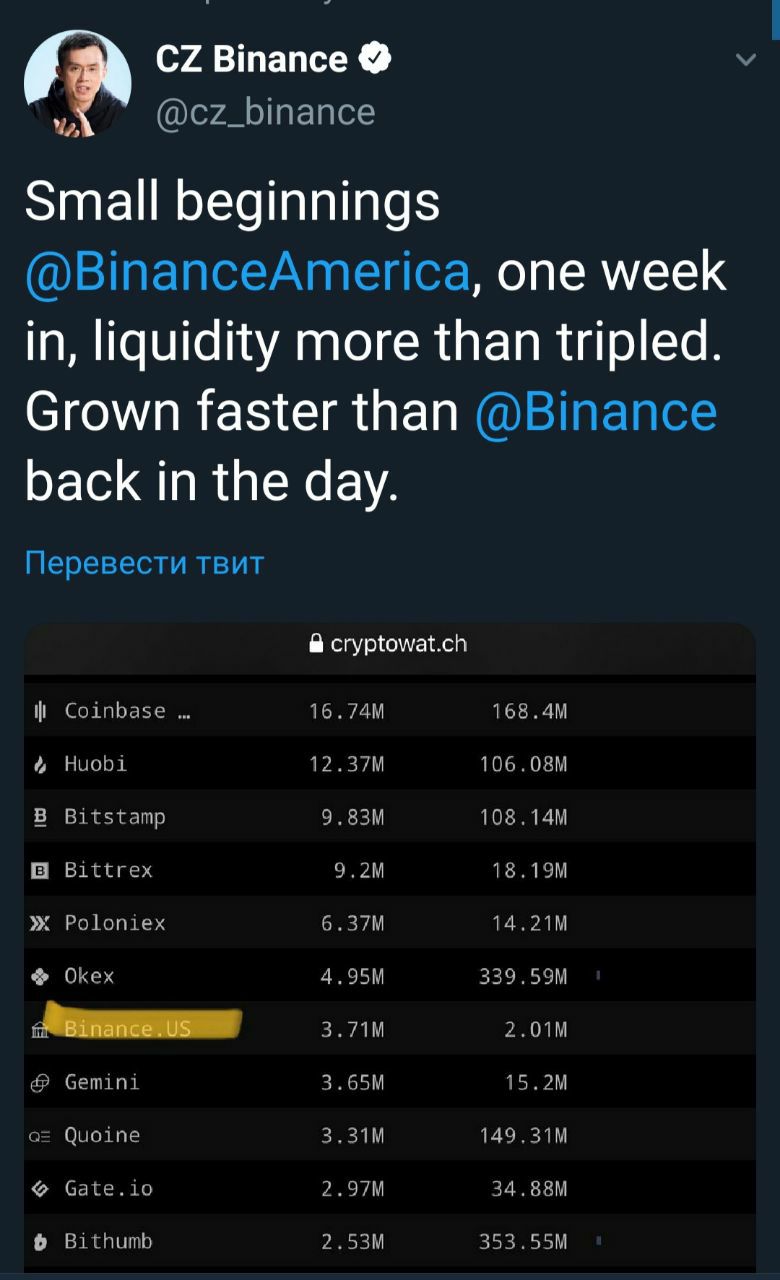Expand the tweet options chevron
780x1280 pixels.
[x=745, y=61]
